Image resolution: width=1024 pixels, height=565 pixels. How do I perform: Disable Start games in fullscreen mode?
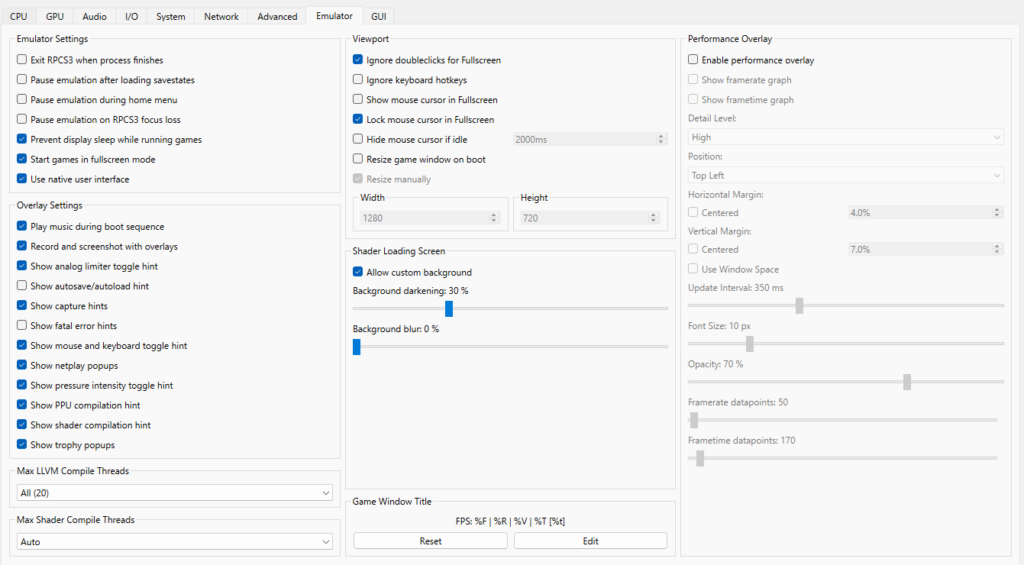23,159
